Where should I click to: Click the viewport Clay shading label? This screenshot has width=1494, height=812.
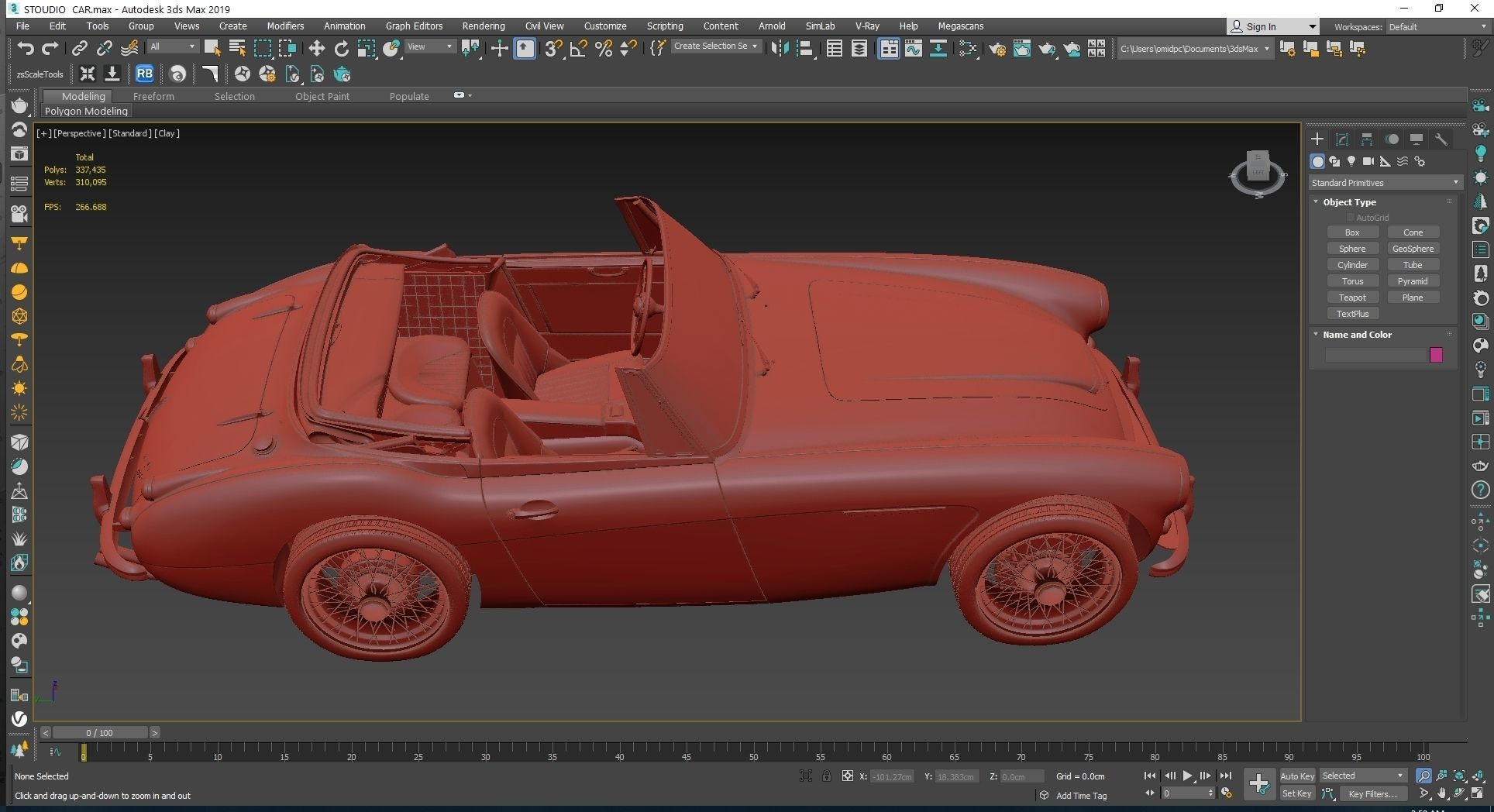[167, 133]
